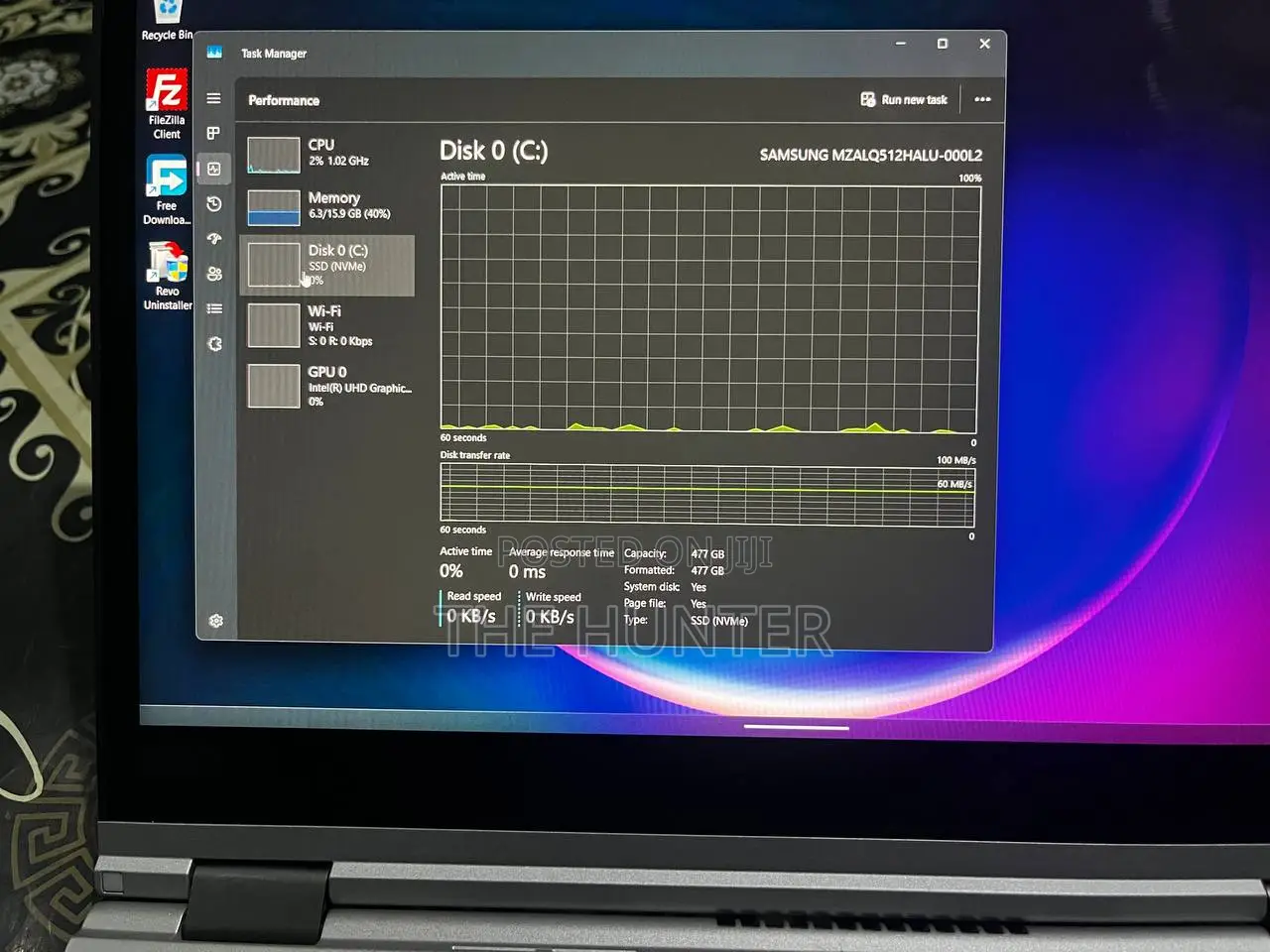Close the Task Manager window
Image resolution: width=1270 pixels, height=952 pixels.
[x=984, y=44]
